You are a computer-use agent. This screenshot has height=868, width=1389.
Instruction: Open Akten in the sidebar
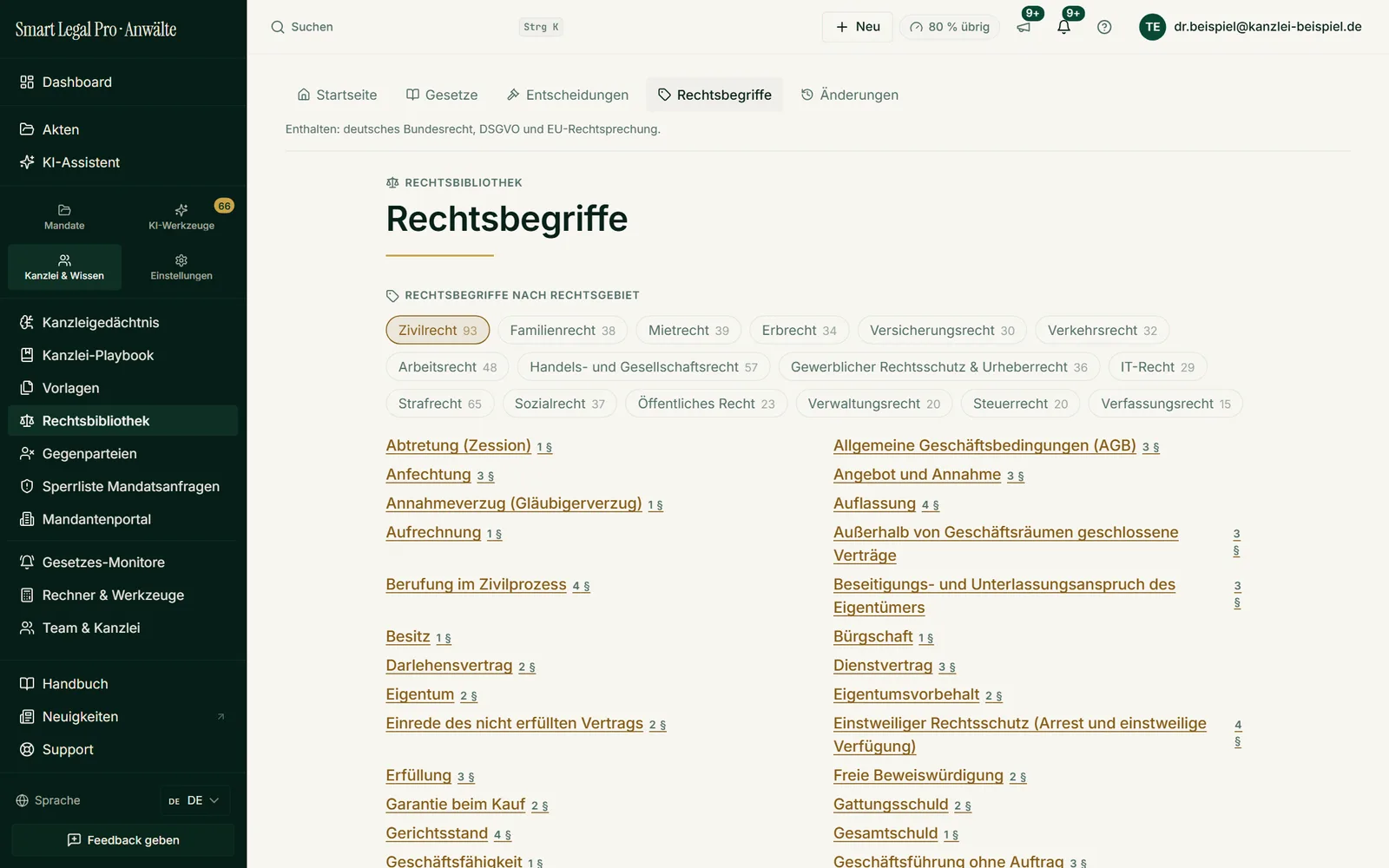123,129
